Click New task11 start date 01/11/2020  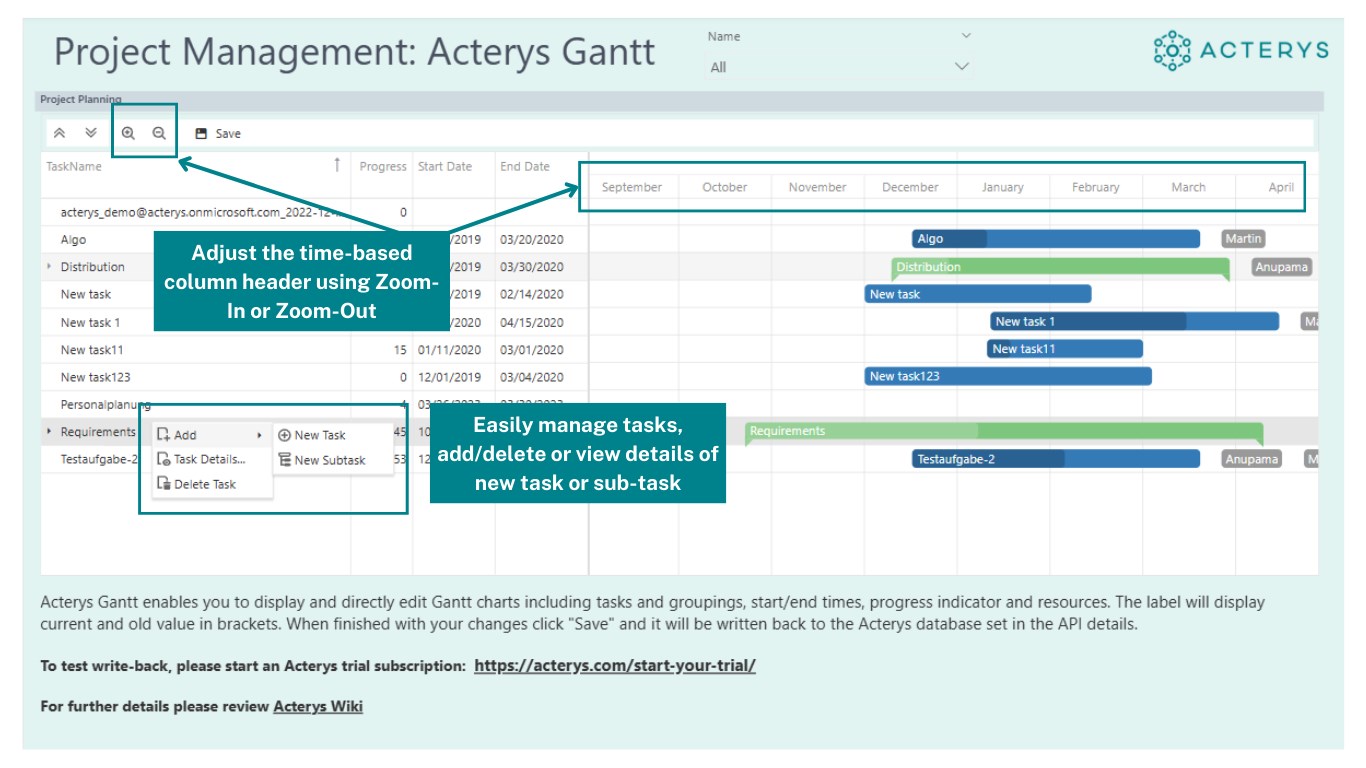(449, 350)
